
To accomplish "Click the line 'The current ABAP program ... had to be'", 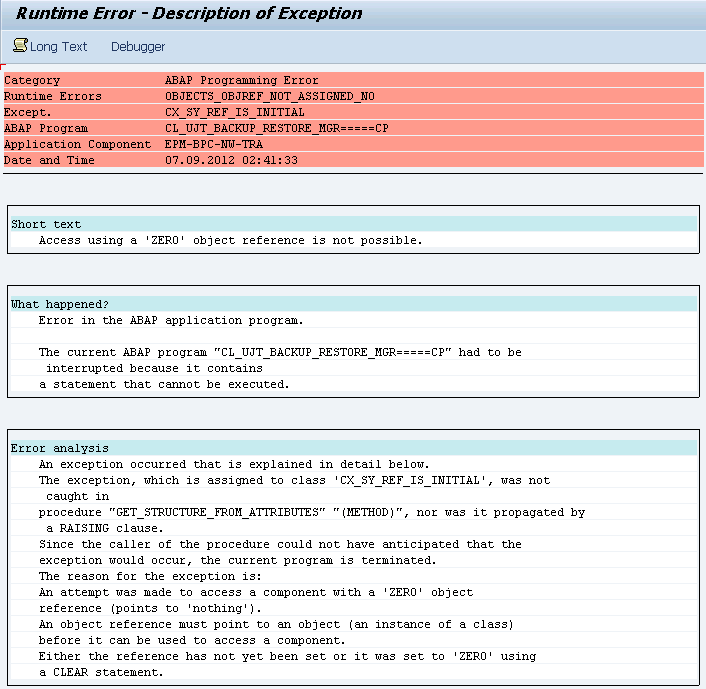I will (x=280, y=352).
